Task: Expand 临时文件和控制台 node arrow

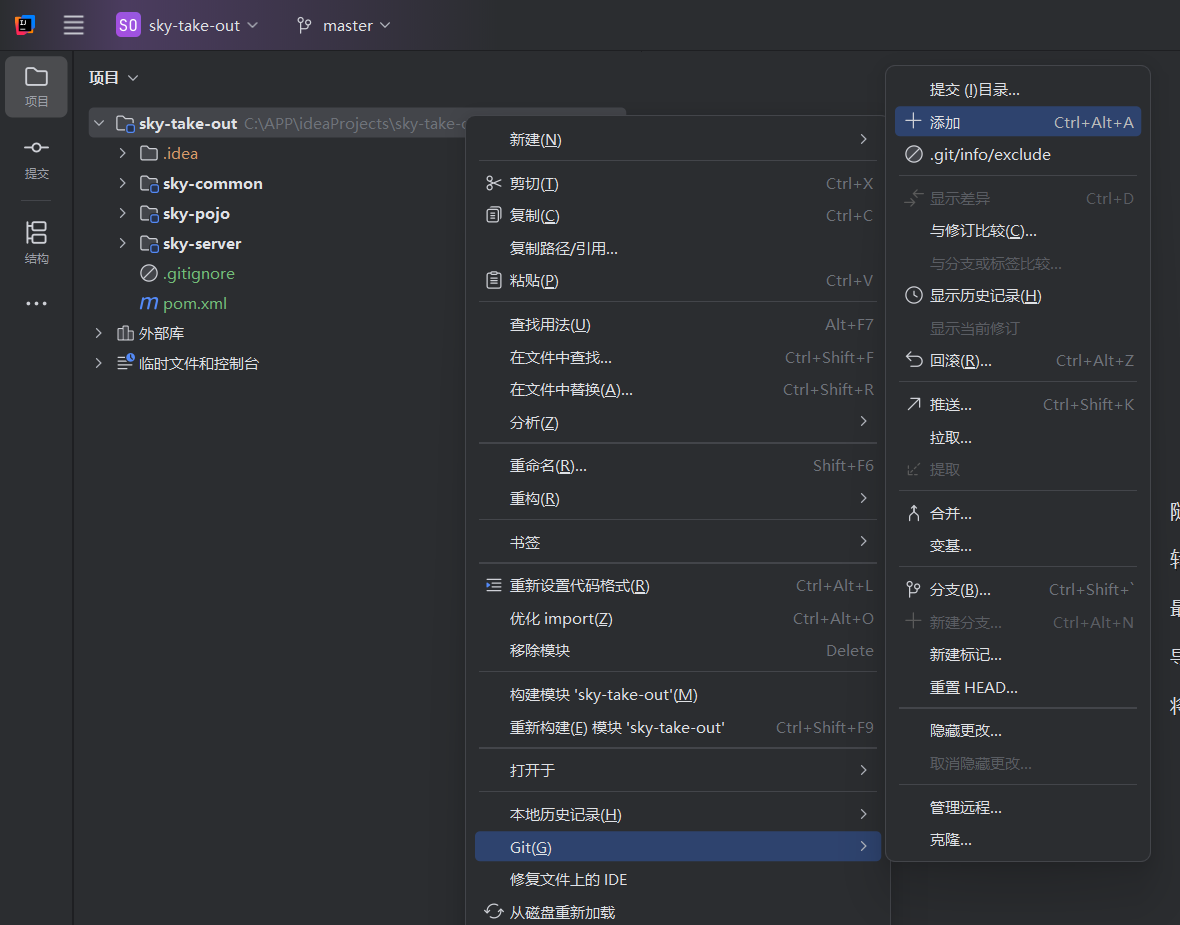Action: coord(99,364)
